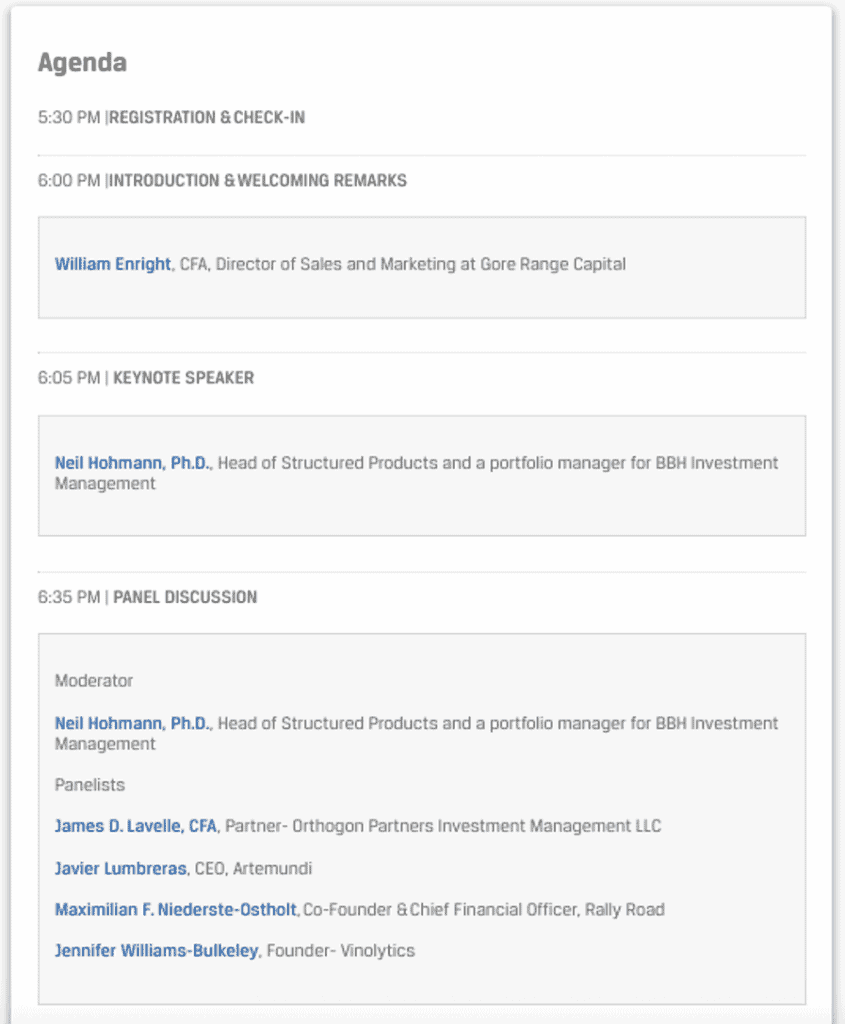Open Jennifer Williams-Bulkeley profile link
Image resolution: width=845 pixels, height=1024 pixels.
tap(157, 951)
